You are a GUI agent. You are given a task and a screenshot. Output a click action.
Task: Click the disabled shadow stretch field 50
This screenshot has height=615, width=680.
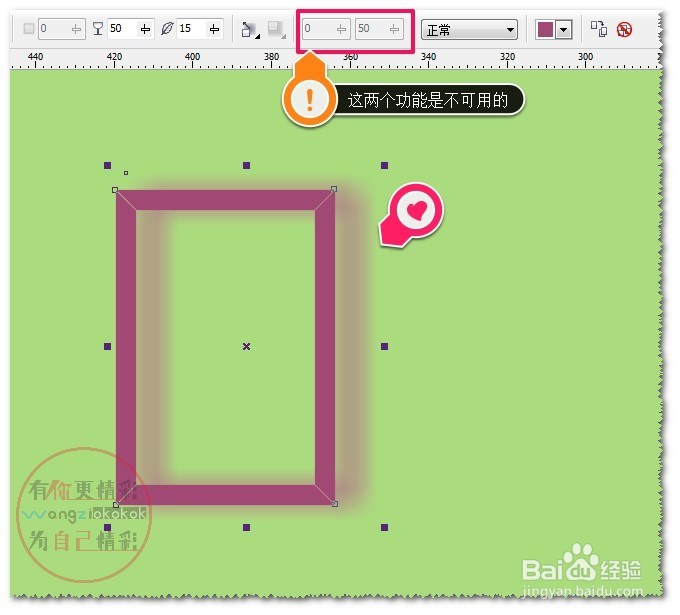coord(379,29)
